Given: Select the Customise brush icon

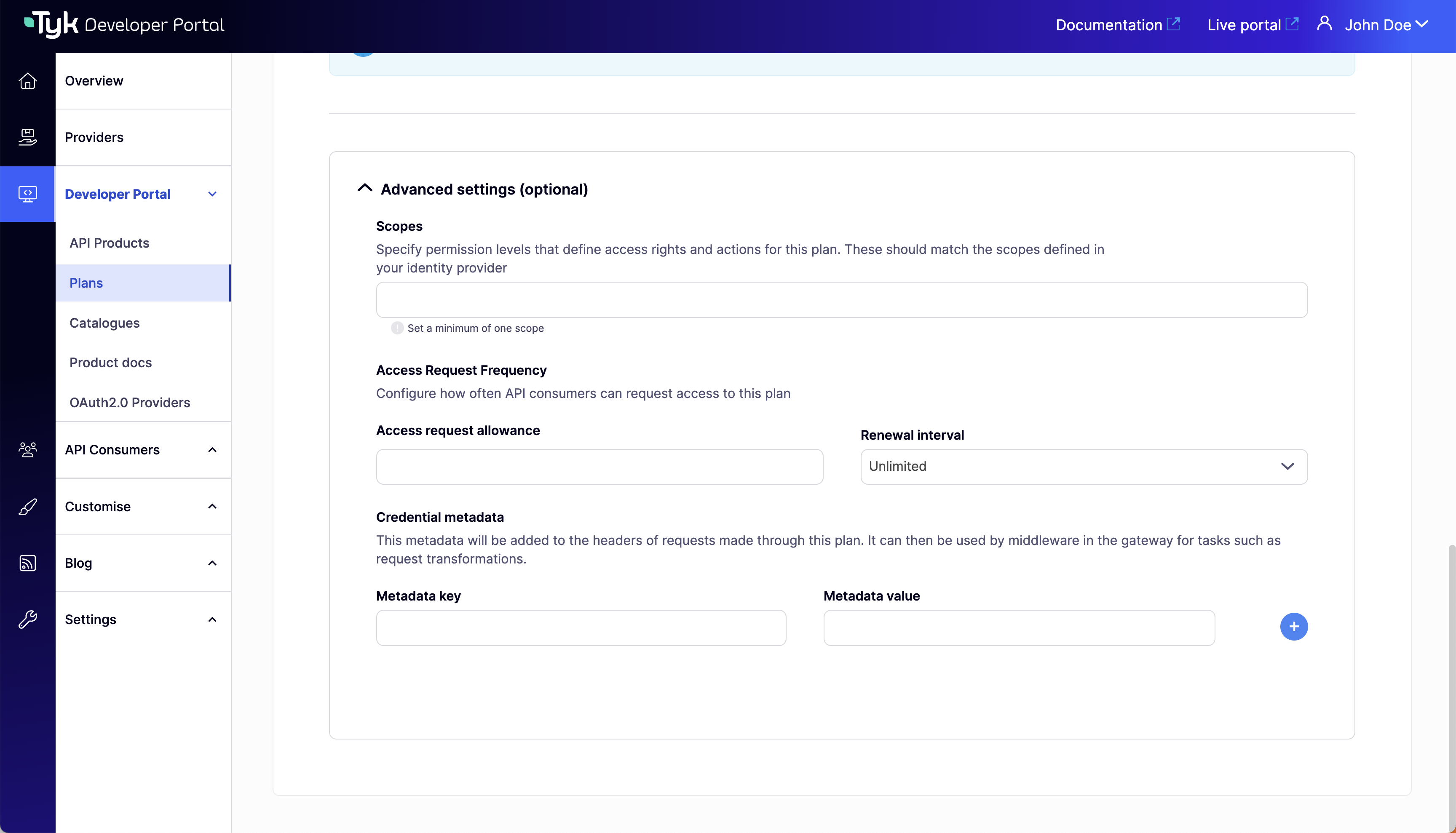Looking at the screenshot, I should pos(27,506).
